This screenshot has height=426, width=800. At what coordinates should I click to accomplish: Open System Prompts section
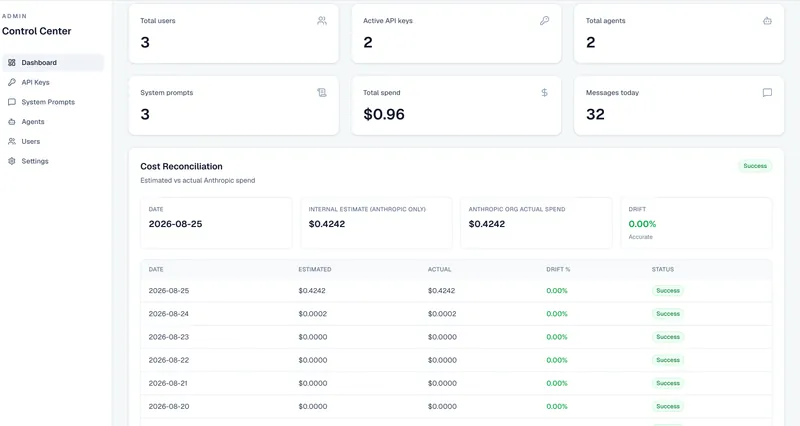[53, 102]
